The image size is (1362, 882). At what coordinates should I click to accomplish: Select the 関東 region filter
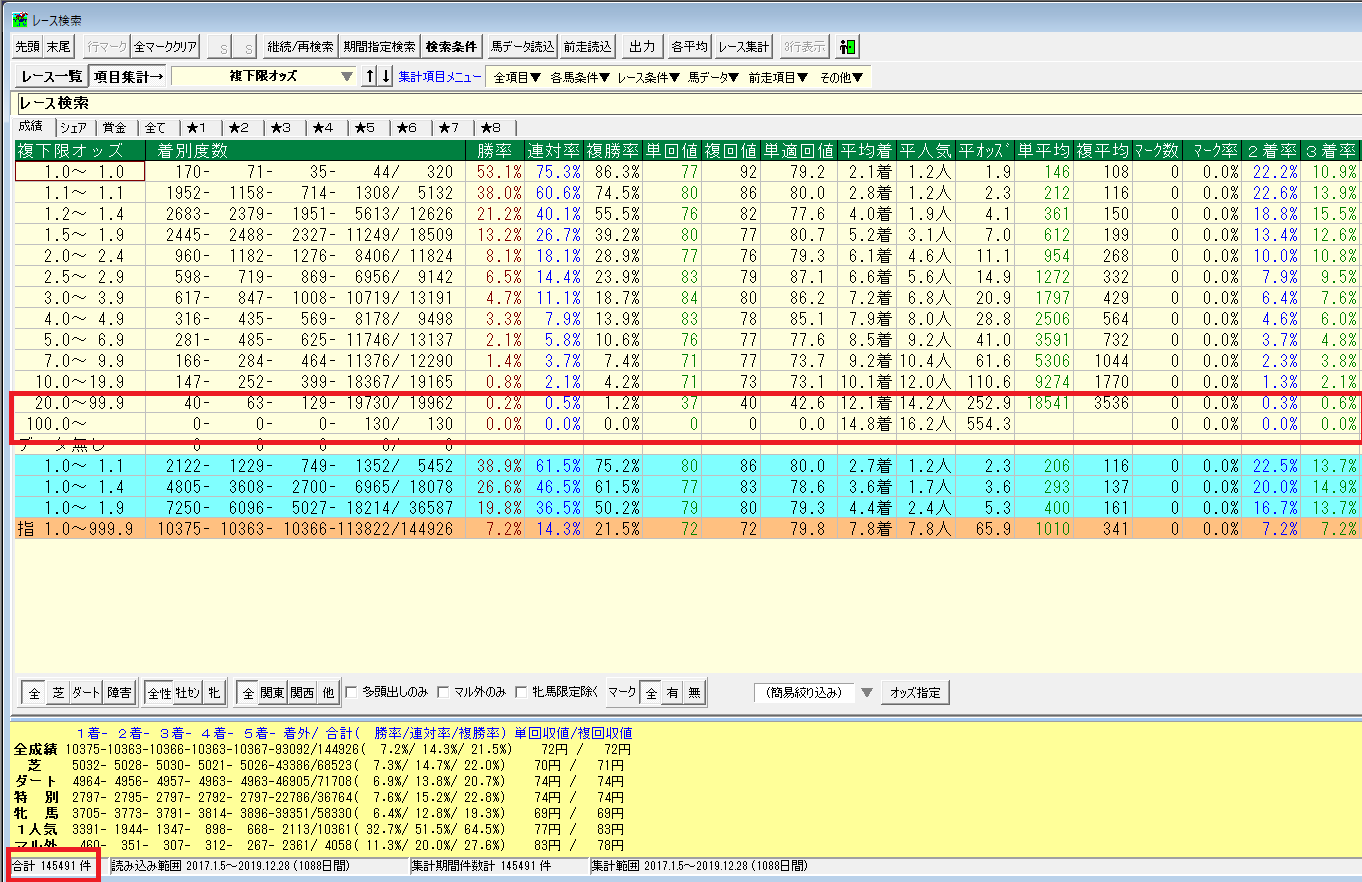(272, 692)
